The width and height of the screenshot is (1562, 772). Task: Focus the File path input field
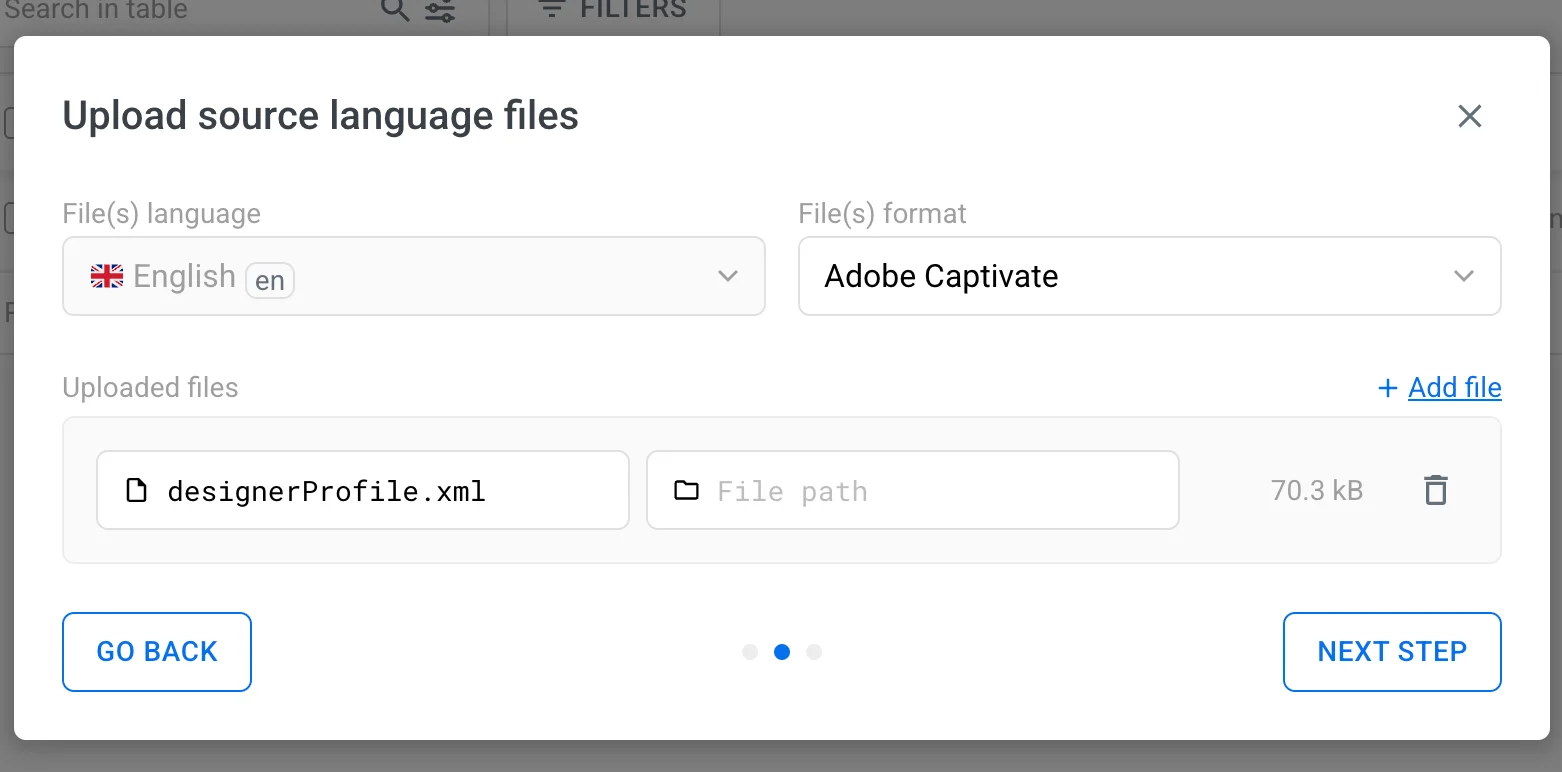coord(930,490)
